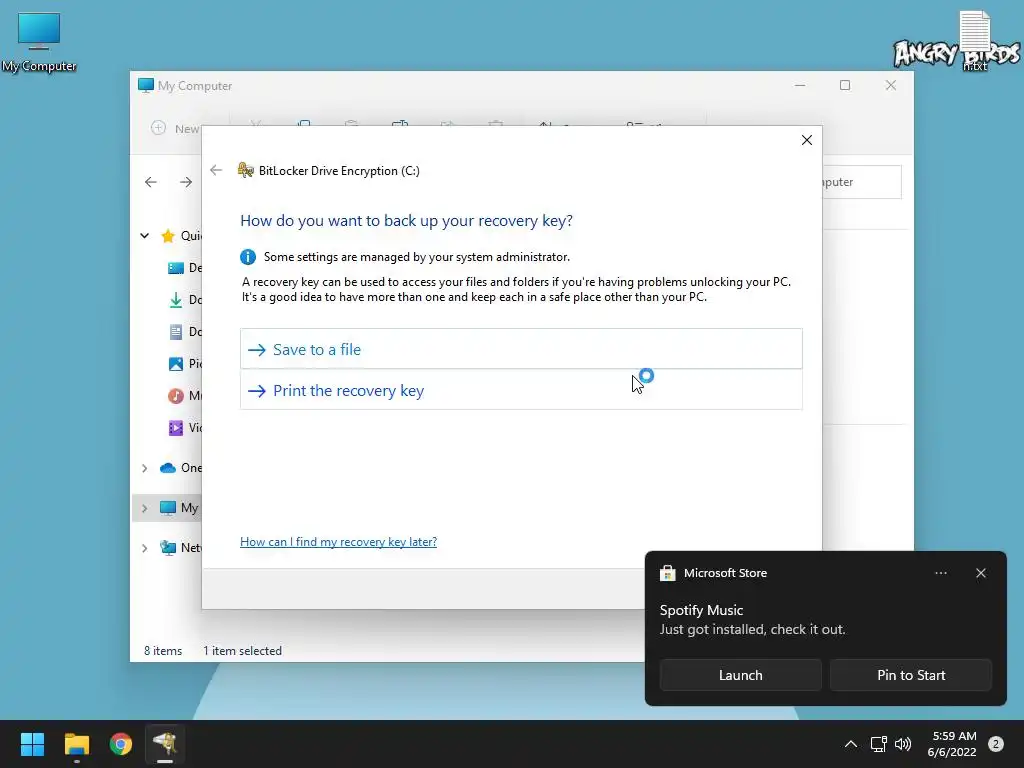
Task: Click '1 item selected' status text
Action: click(x=242, y=651)
